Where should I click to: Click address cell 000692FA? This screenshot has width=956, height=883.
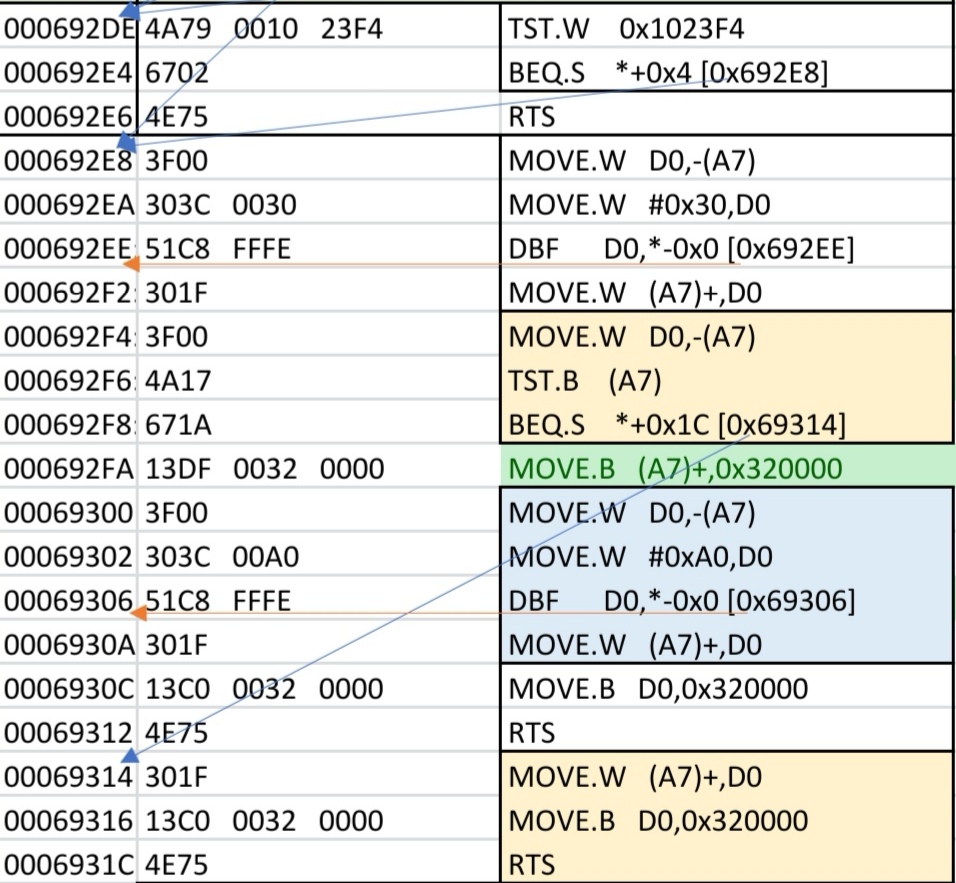tap(68, 468)
